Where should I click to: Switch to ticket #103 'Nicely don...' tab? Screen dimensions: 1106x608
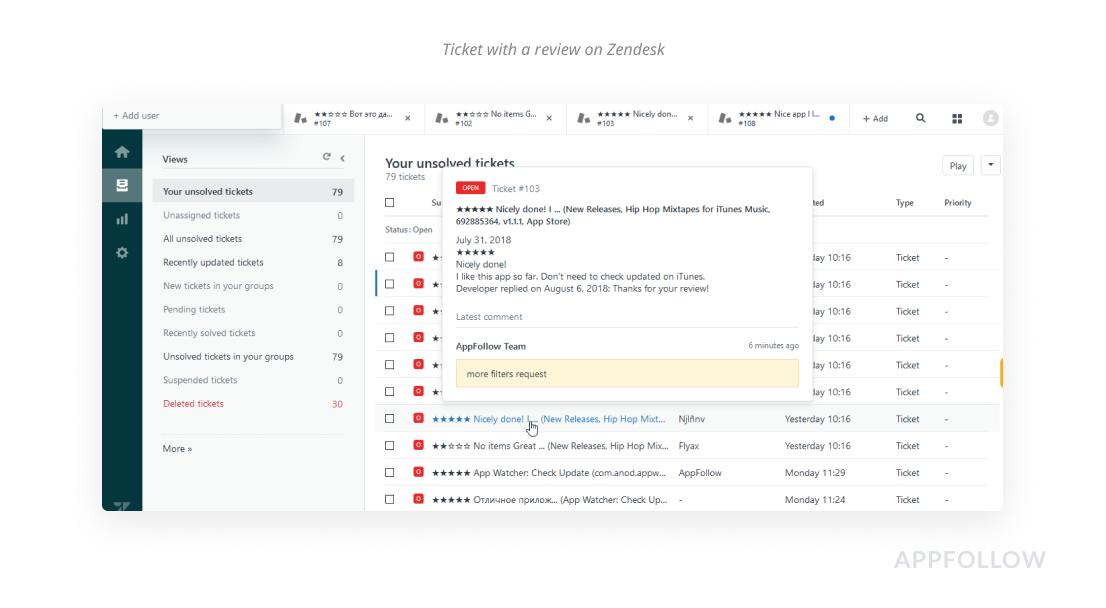coord(635,118)
